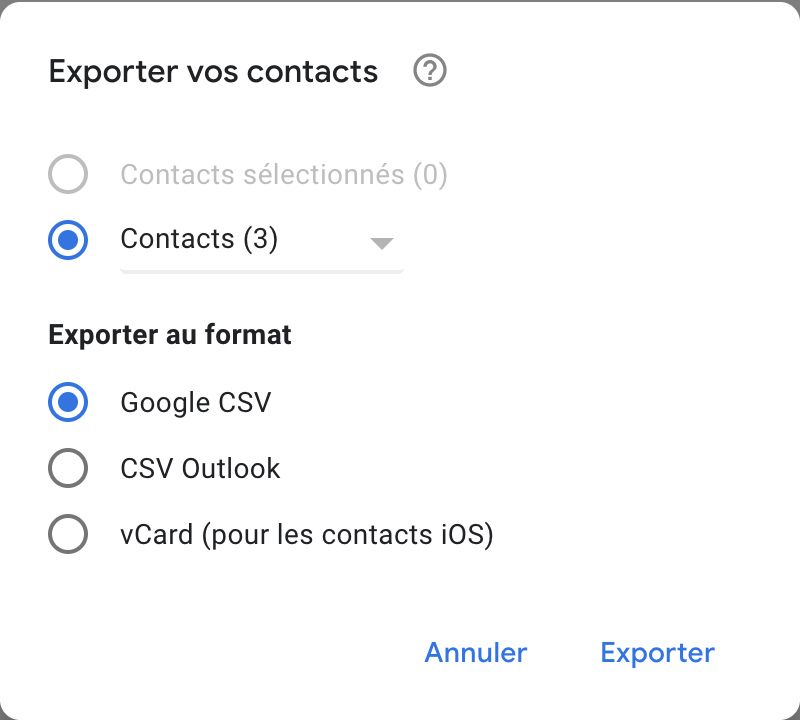Click the 'Google CSV' format label
The image size is (800, 720).
(x=196, y=403)
